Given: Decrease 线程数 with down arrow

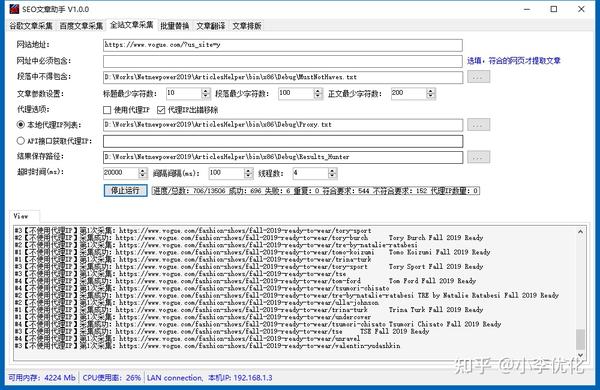Looking at the screenshot, I should (332, 176).
